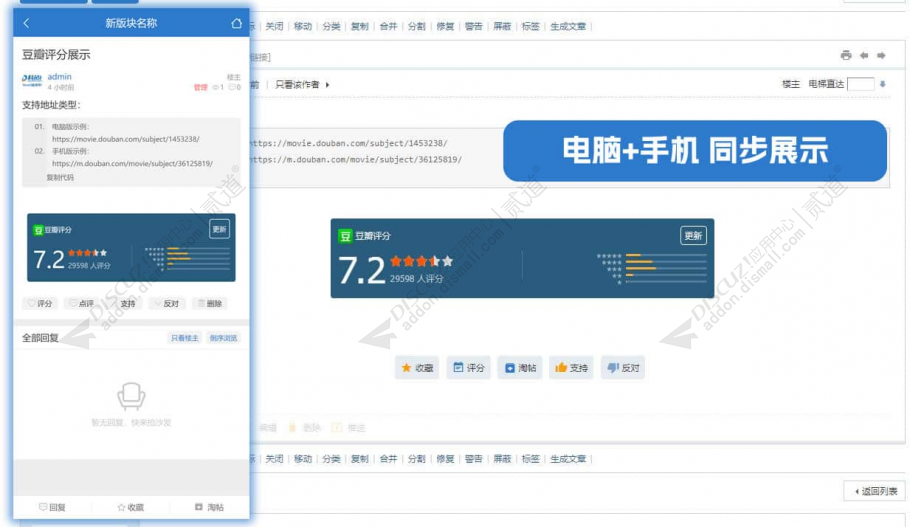Screen dimensions: 910x527
Task: Click the star rating on desktop Douban card
Action: coord(421,261)
